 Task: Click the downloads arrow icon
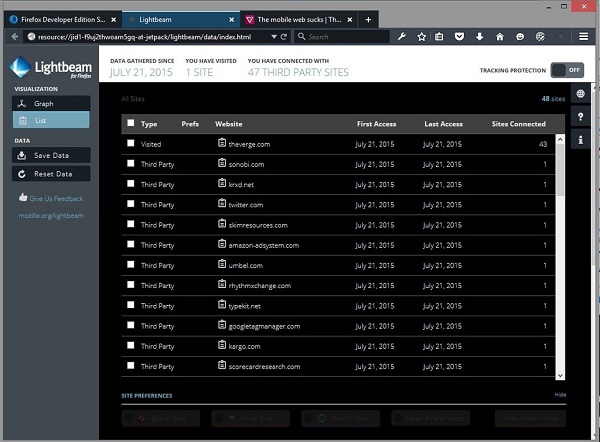479,37
